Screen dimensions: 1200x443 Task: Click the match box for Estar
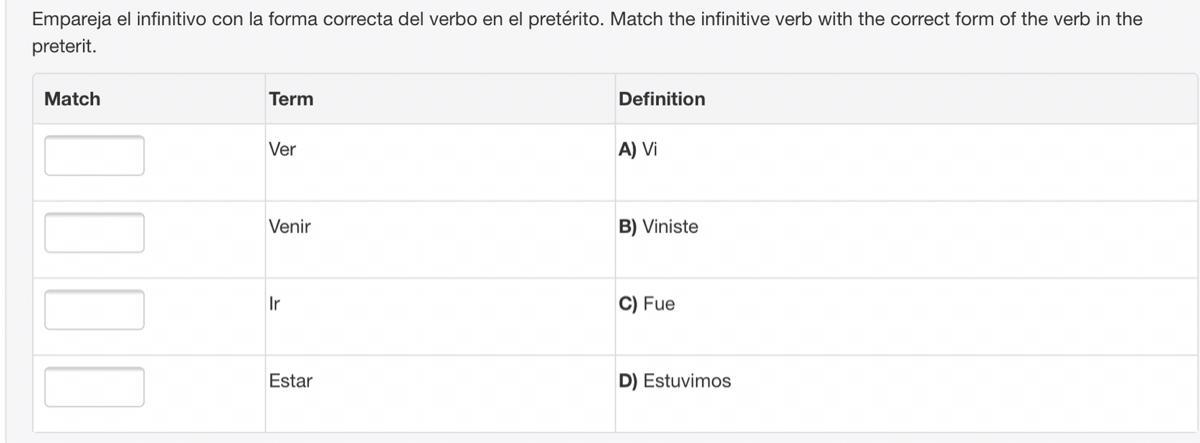94,386
